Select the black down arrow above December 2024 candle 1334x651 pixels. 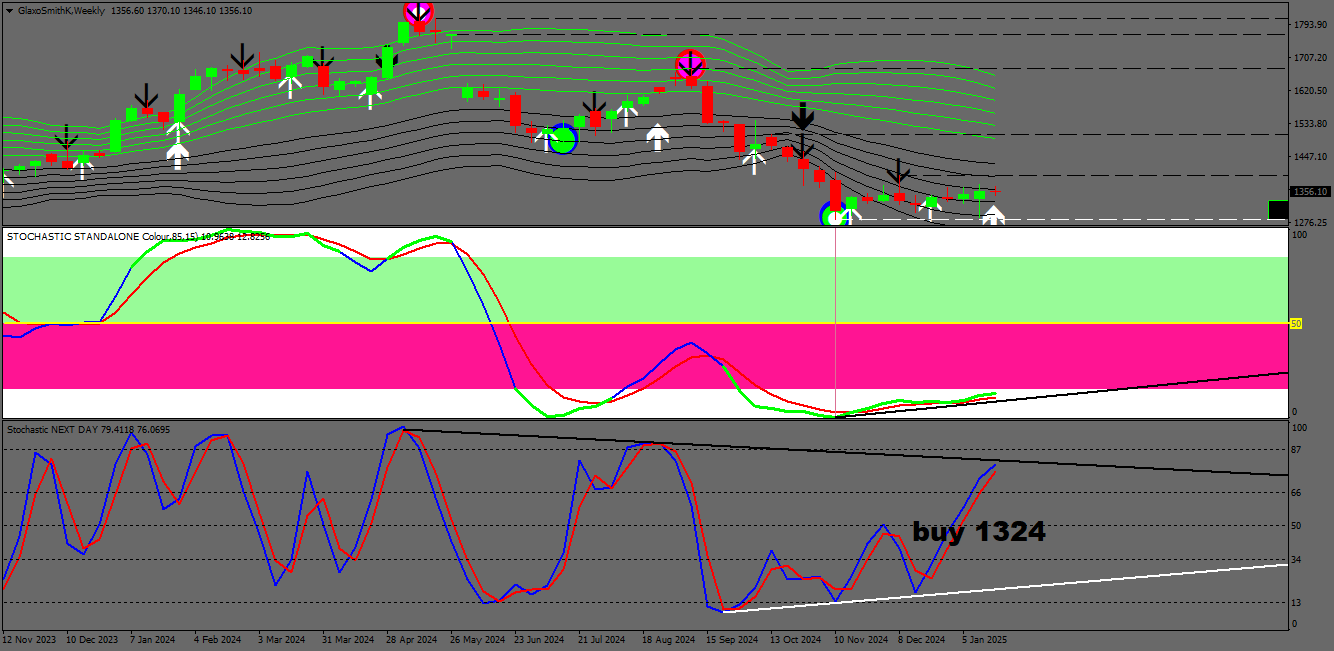pos(898,171)
